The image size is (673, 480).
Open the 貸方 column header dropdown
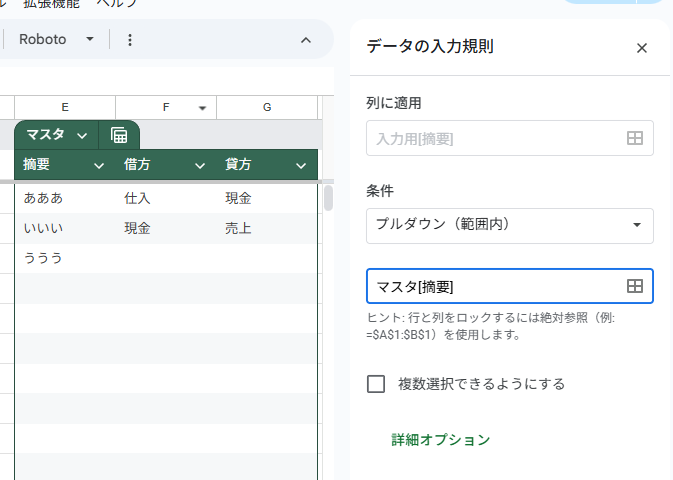300,165
